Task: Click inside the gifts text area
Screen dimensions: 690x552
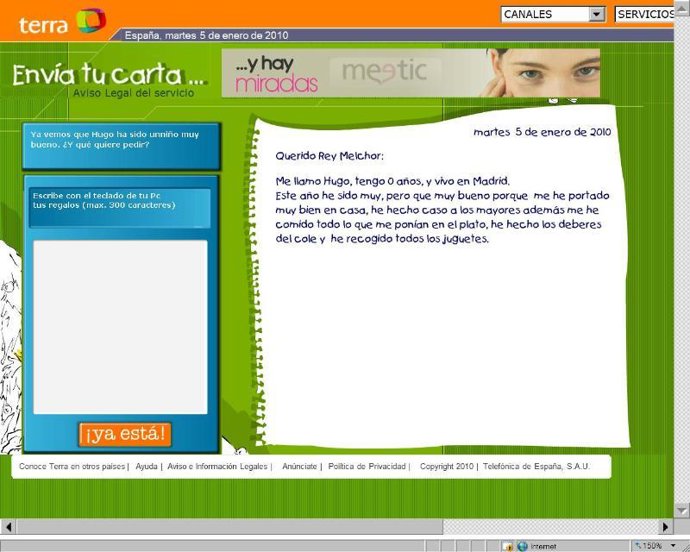Action: (121, 327)
